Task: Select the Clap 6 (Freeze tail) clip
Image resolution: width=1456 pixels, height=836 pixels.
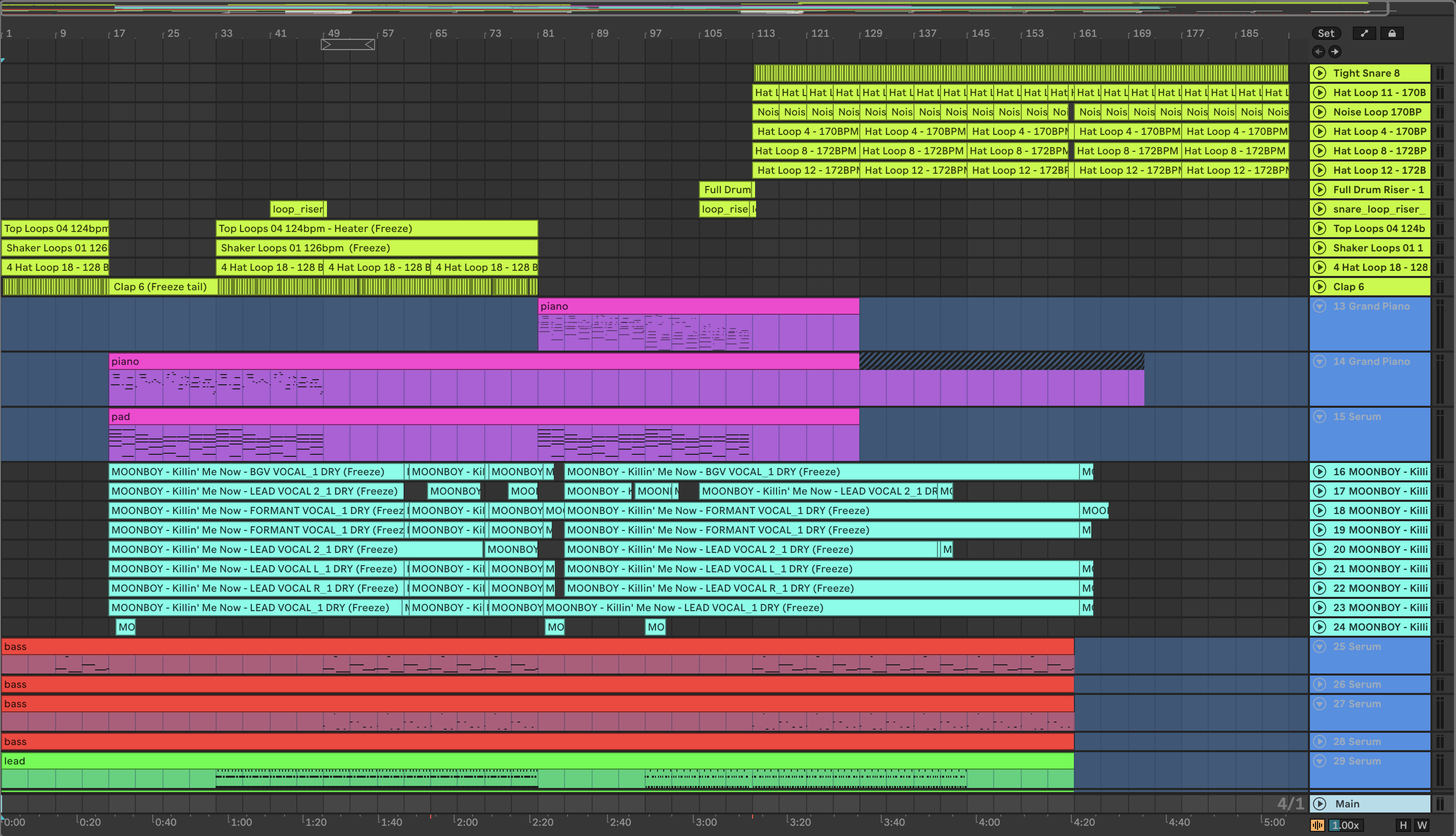Action: pyautogui.click(x=162, y=287)
